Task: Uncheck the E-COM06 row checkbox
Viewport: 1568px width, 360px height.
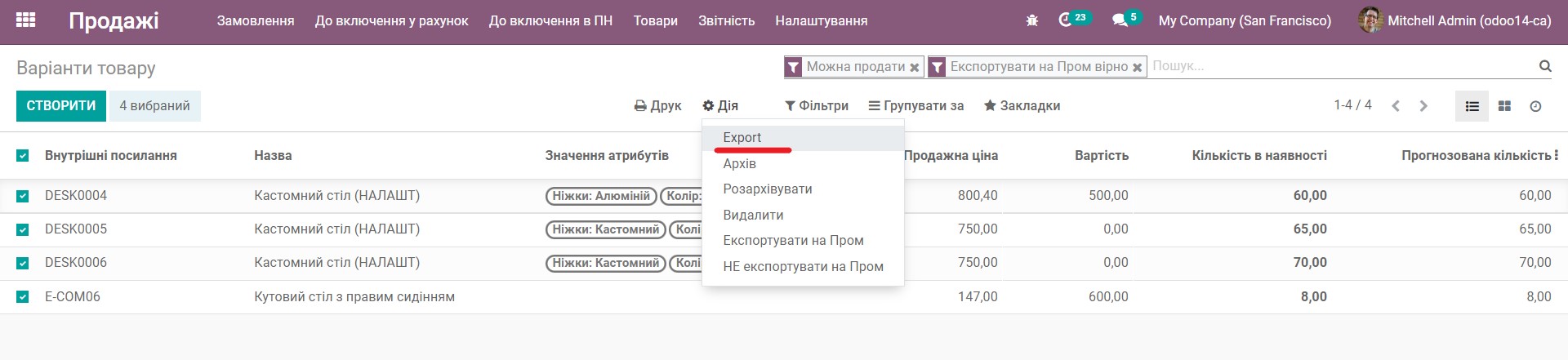Action: point(23,297)
